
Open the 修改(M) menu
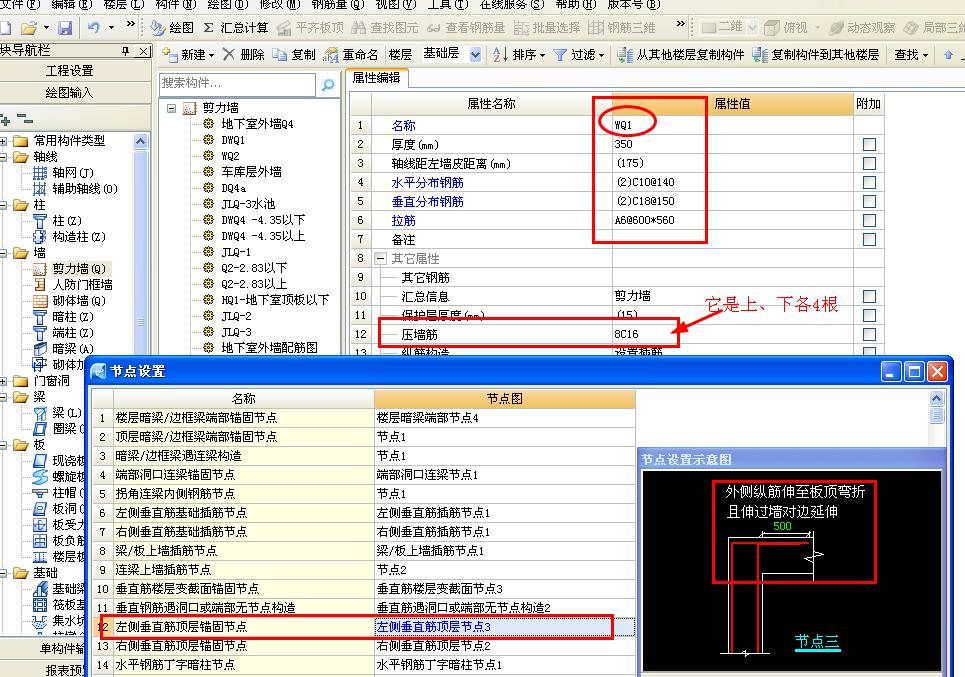click(280, 4)
